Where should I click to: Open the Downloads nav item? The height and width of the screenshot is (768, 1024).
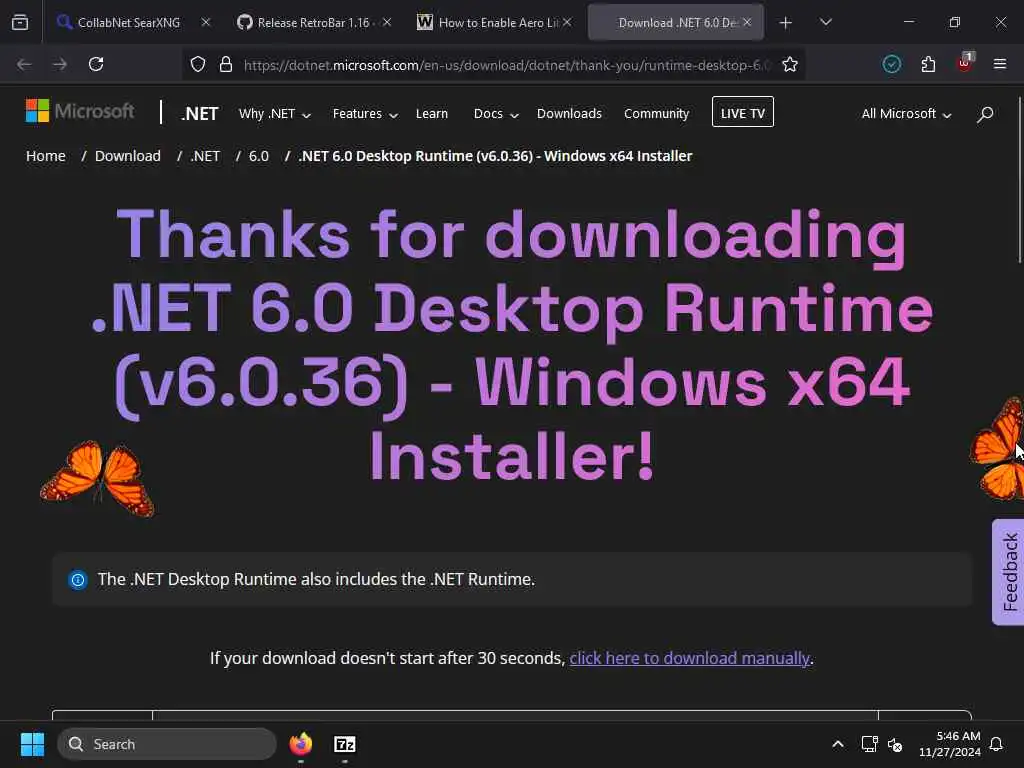[569, 114]
